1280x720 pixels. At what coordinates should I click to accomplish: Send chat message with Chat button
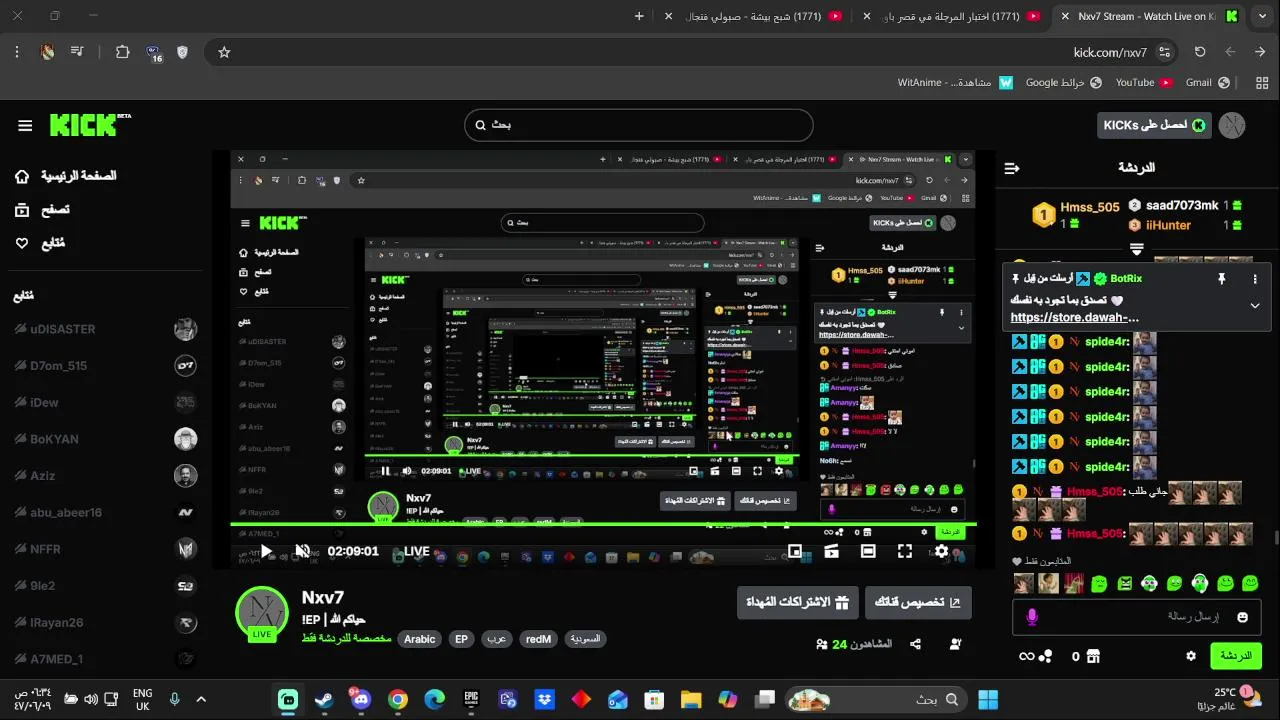1236,656
